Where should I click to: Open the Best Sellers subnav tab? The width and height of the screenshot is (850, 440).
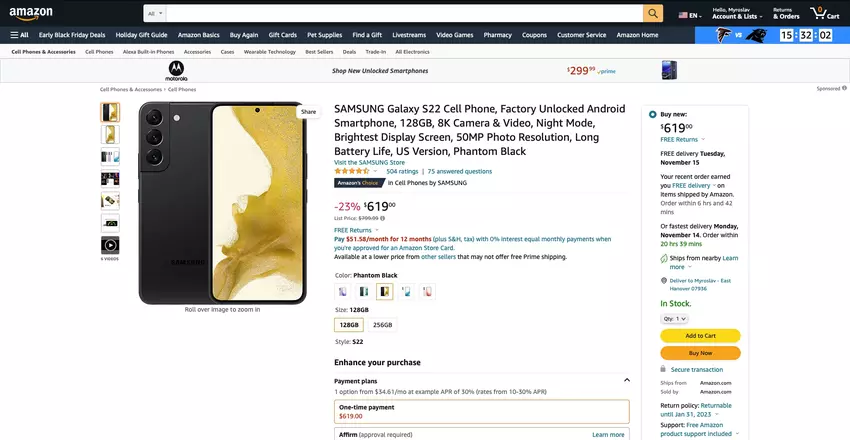[319, 51]
